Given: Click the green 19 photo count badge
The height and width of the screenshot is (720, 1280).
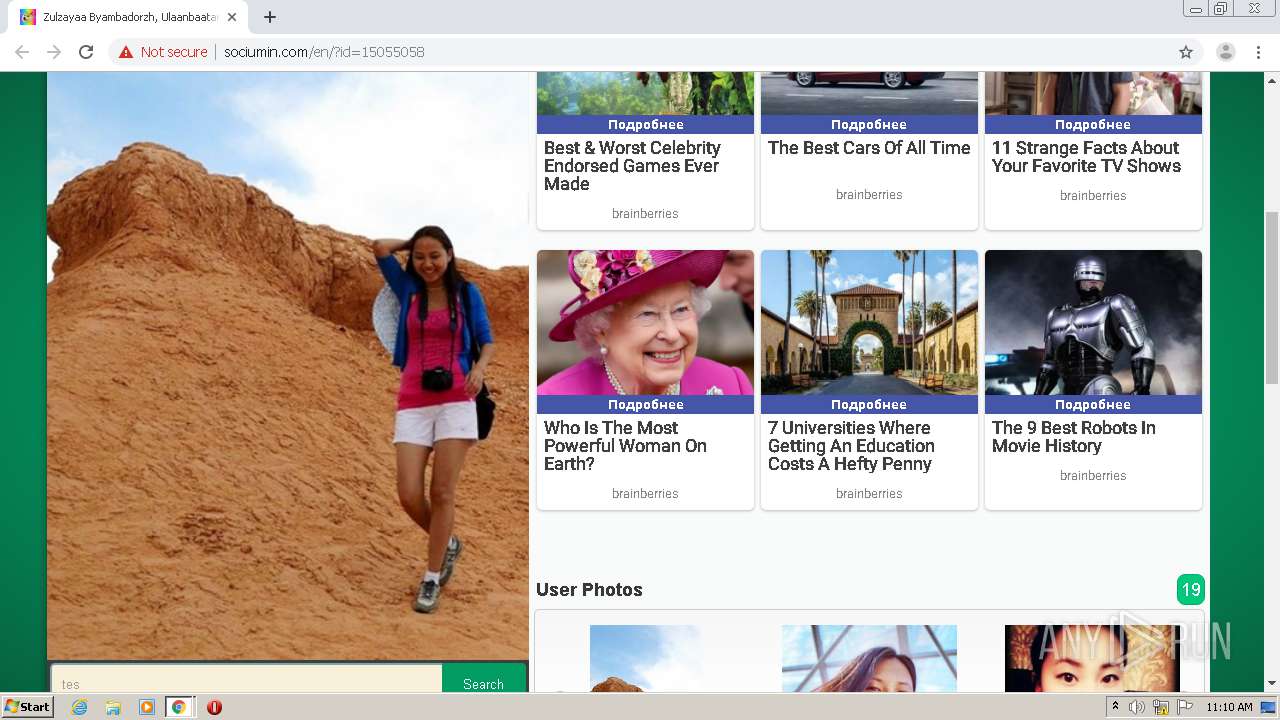Looking at the screenshot, I should coord(1190,590).
